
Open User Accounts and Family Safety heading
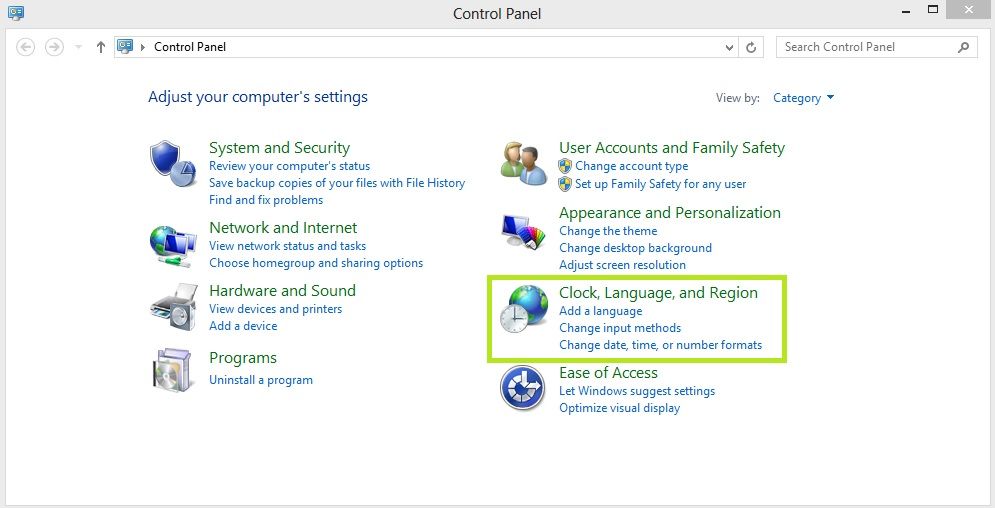[x=672, y=148]
